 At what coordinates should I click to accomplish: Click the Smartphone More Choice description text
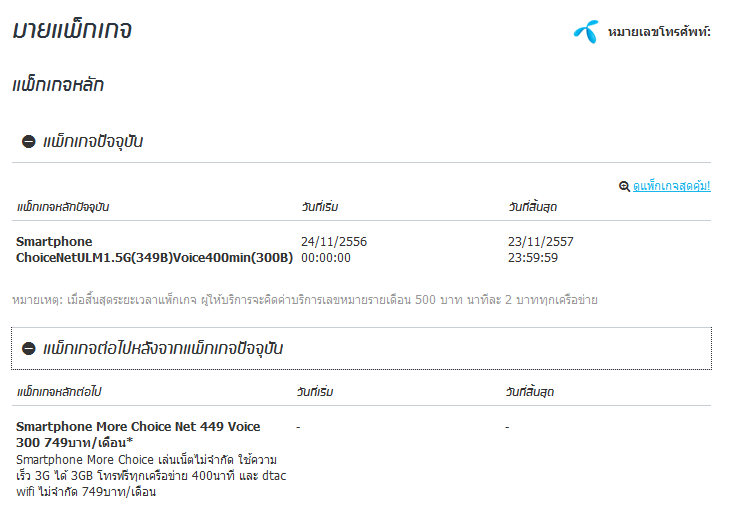[x=151, y=475]
